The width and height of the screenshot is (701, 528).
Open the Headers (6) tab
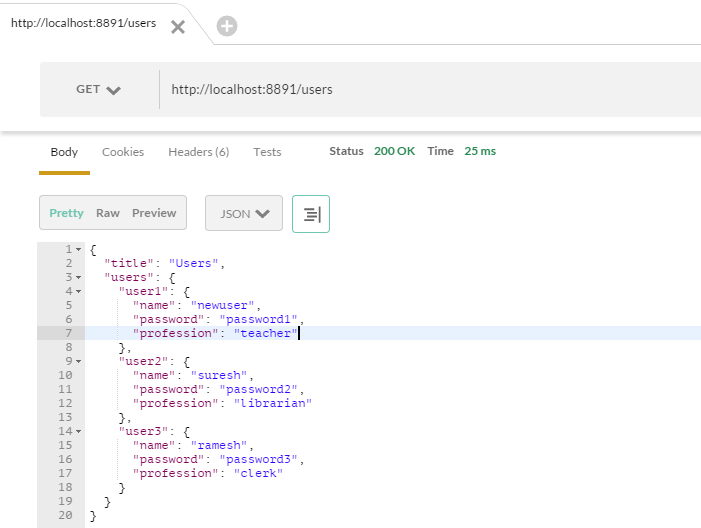pos(198,152)
